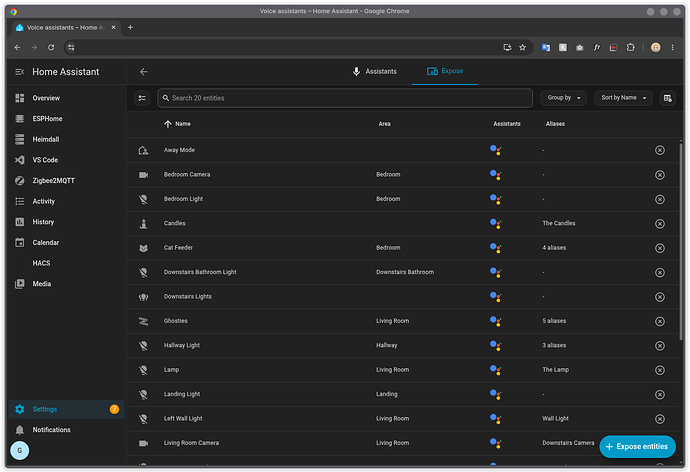
Task: Open the Downstairs Lights row
Action: coord(402,297)
